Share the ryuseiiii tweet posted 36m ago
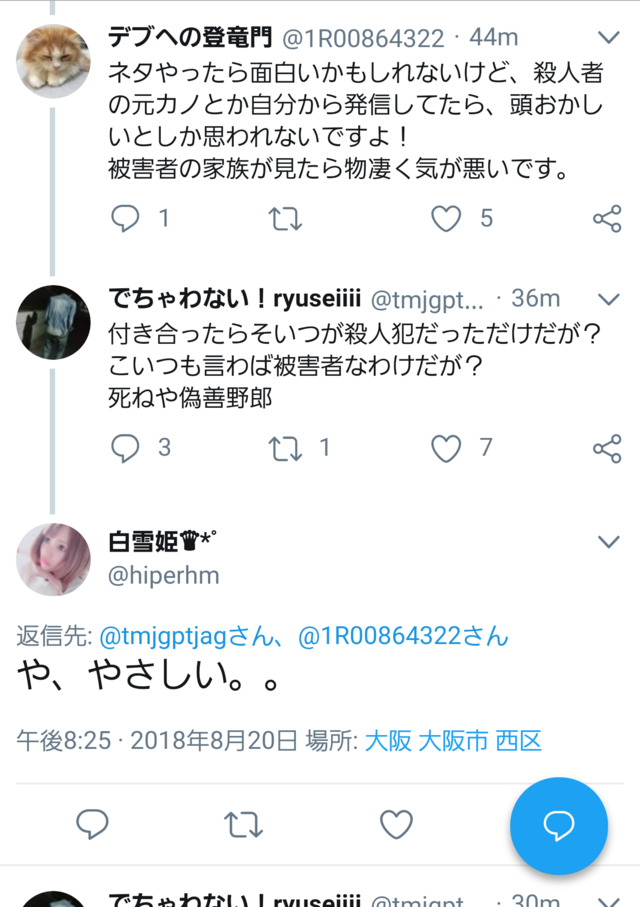Viewport: 640px width, 907px height. pos(606,449)
